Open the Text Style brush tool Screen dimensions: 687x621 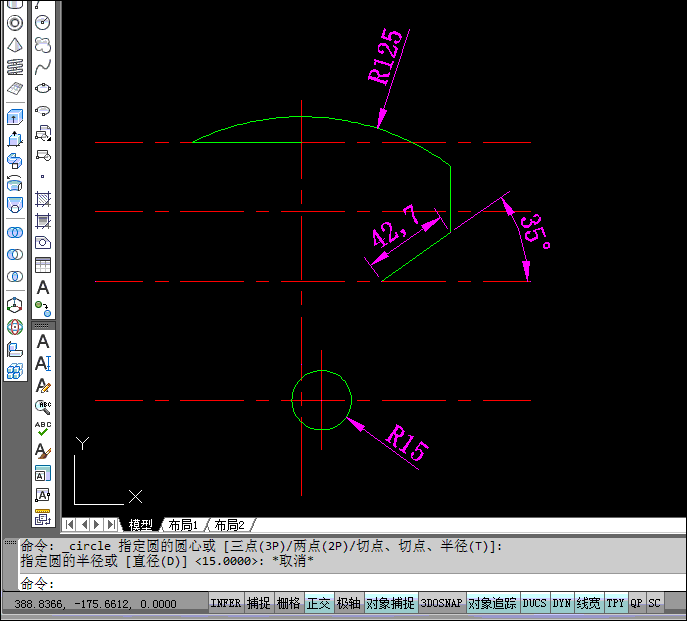[x=43, y=451]
